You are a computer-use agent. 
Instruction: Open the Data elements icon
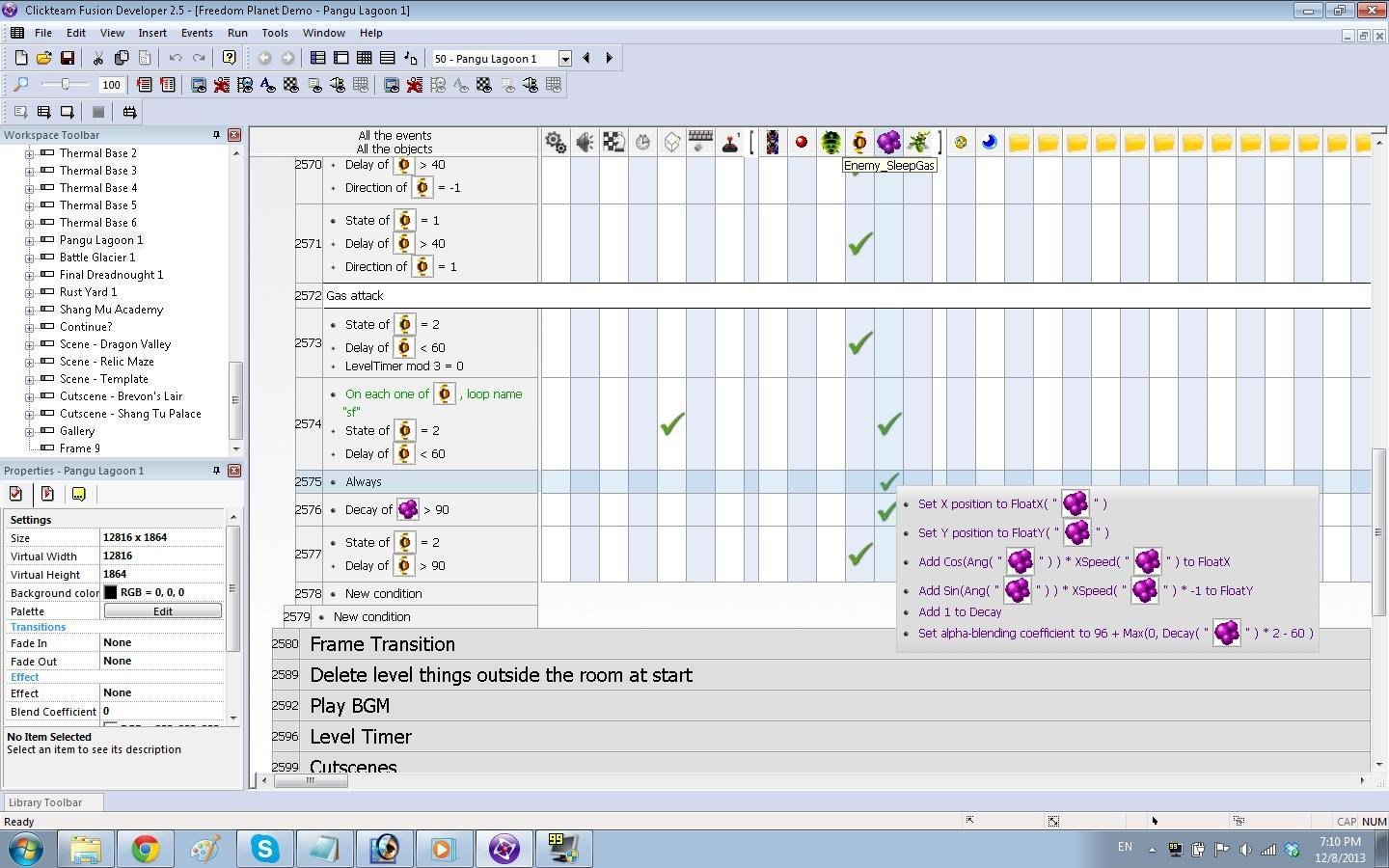410,59
